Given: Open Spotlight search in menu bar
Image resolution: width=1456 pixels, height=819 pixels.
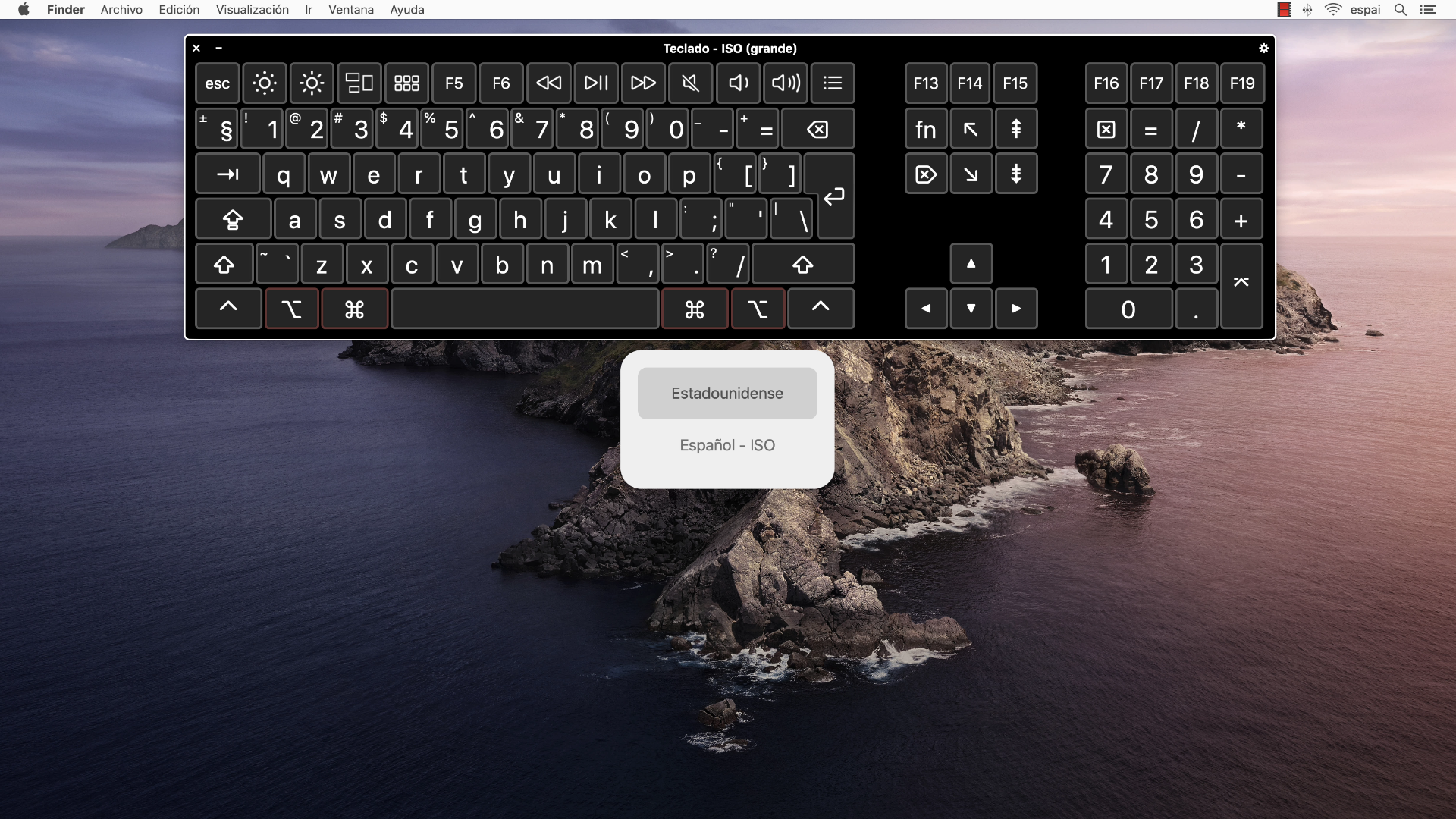Looking at the screenshot, I should (1401, 10).
